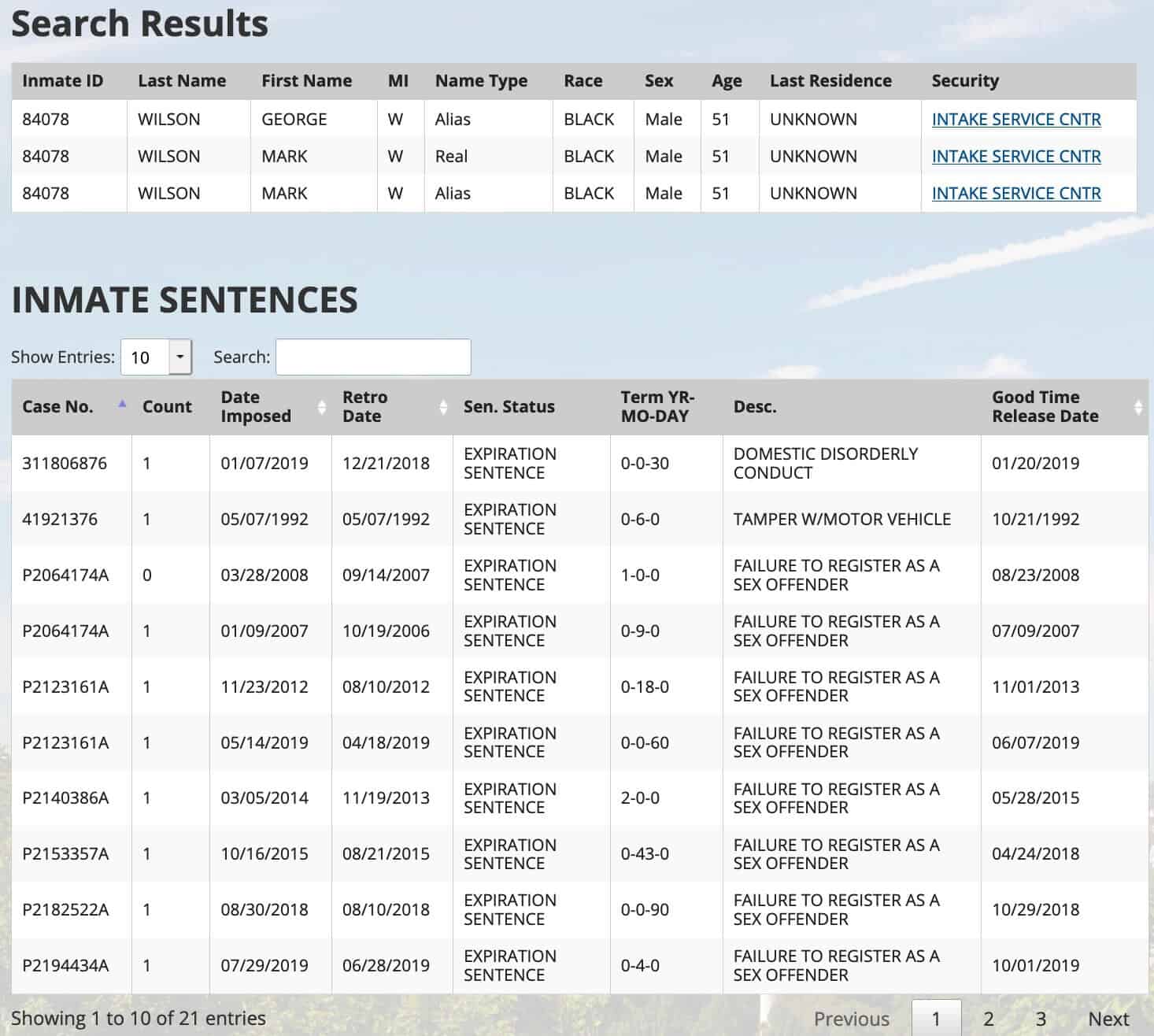Screen dimensions: 1154x1036
Task: Click sort arrows on Date Imposed column
Action: click(x=321, y=407)
